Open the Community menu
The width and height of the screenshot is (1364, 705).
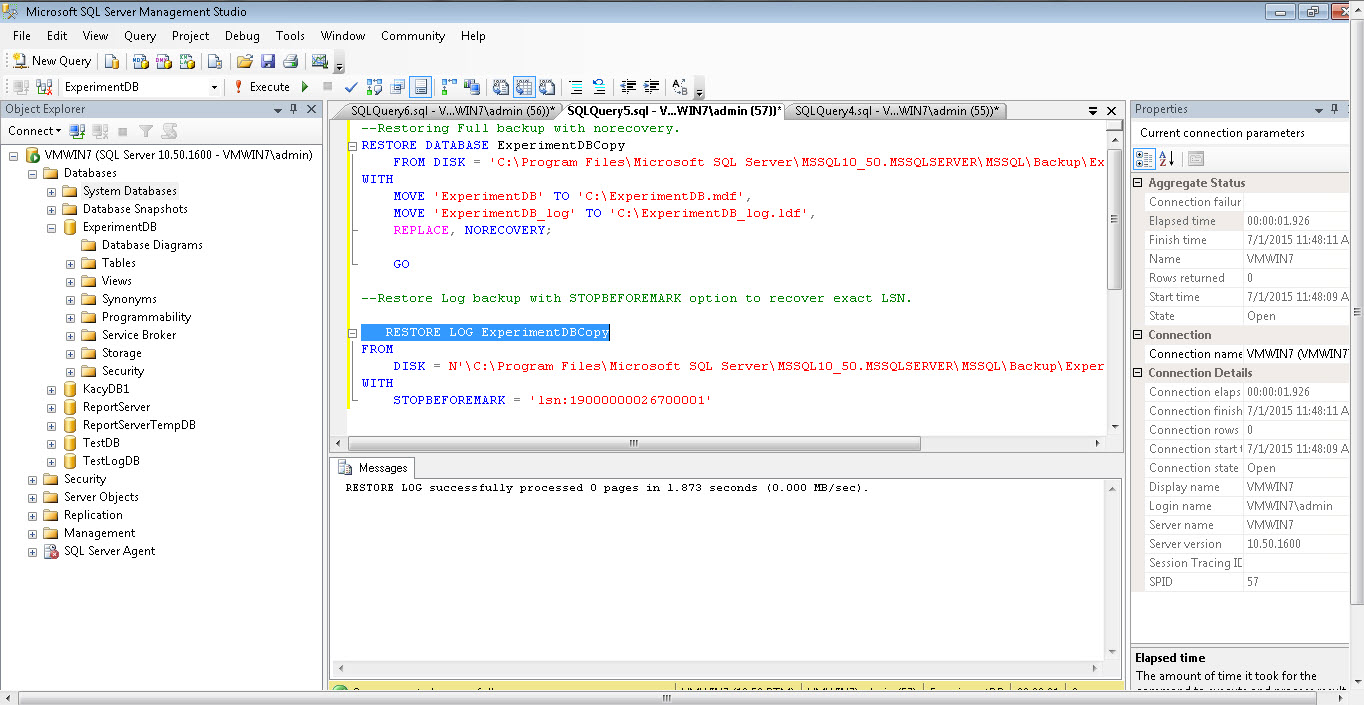click(413, 35)
